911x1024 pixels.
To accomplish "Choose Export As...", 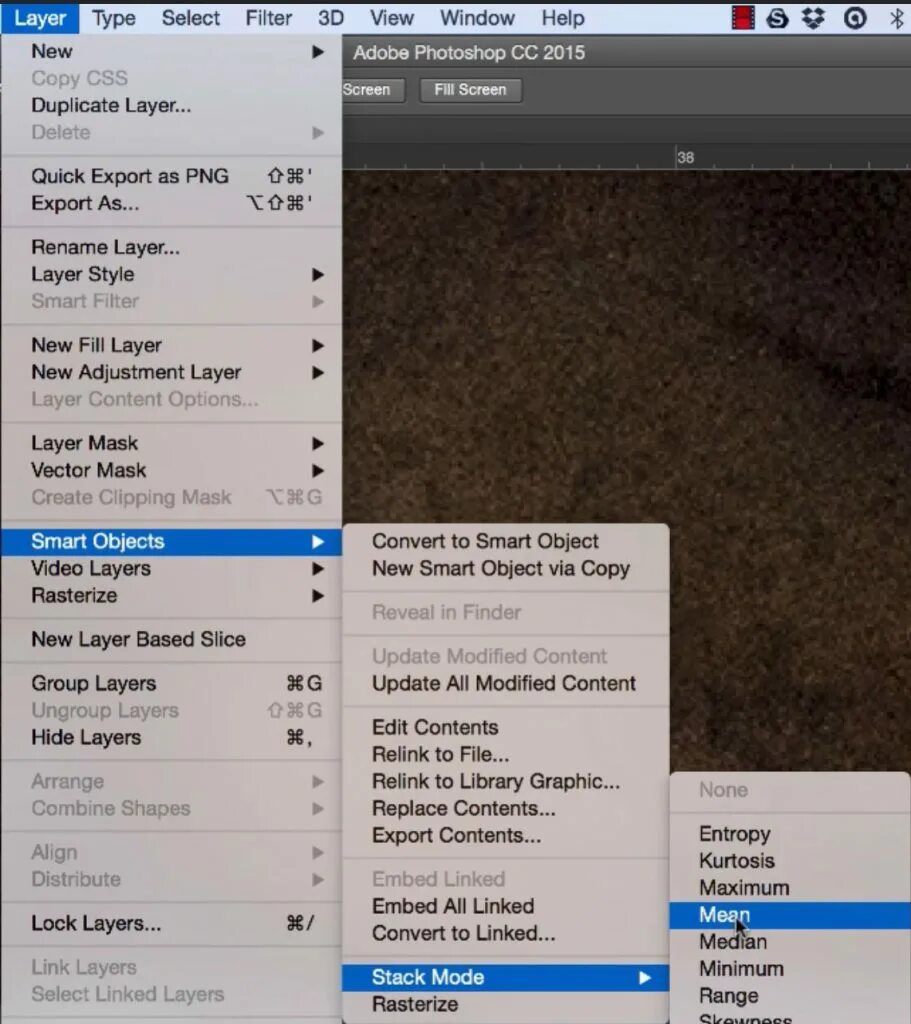I will 171,203.
